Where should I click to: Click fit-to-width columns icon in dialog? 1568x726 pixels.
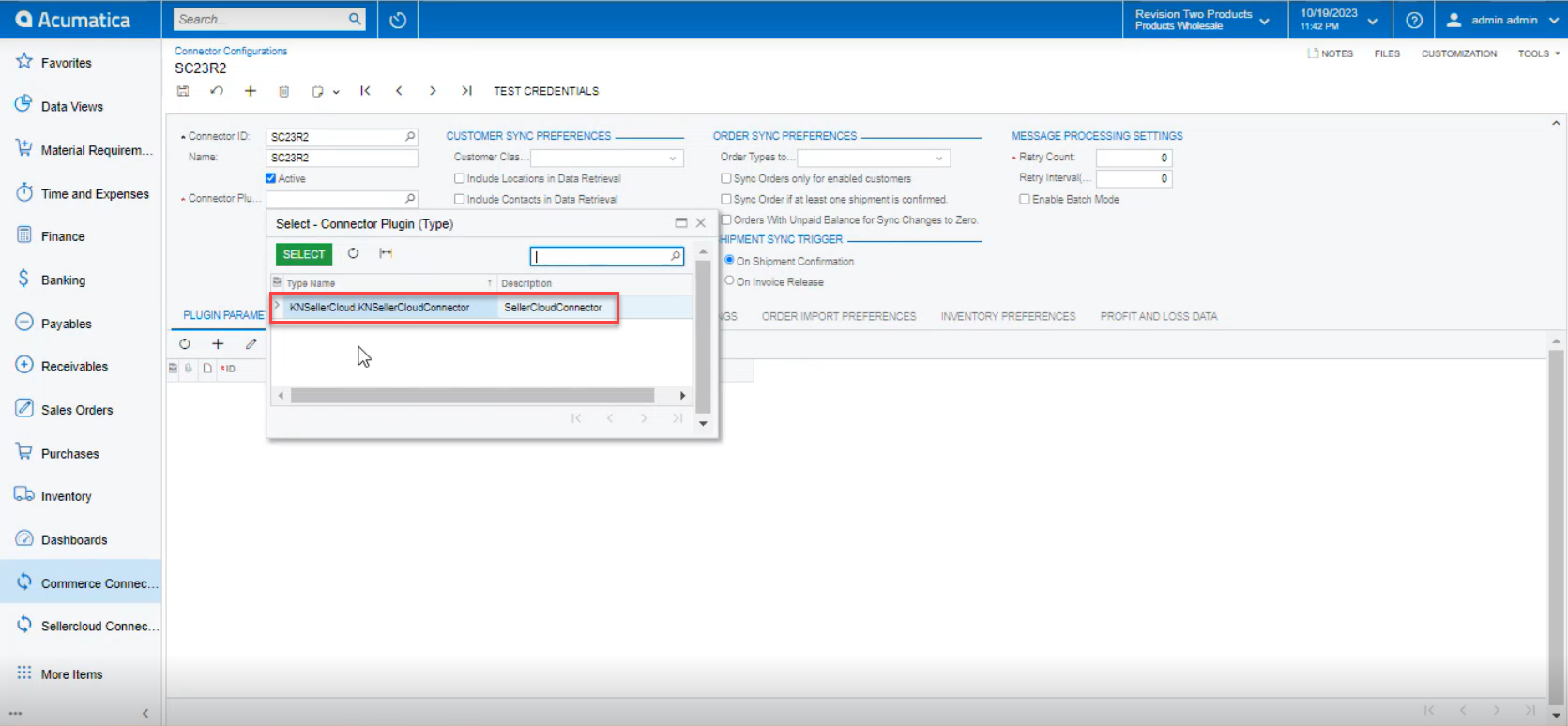(386, 253)
